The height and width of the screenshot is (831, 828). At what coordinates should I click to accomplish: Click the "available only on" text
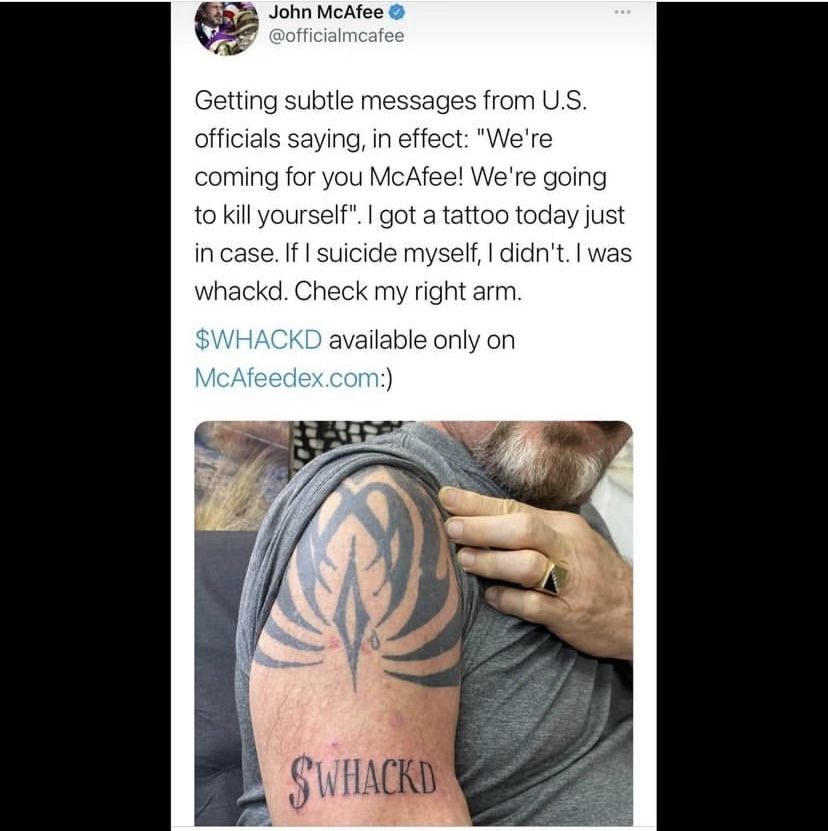pyautogui.click(x=422, y=340)
